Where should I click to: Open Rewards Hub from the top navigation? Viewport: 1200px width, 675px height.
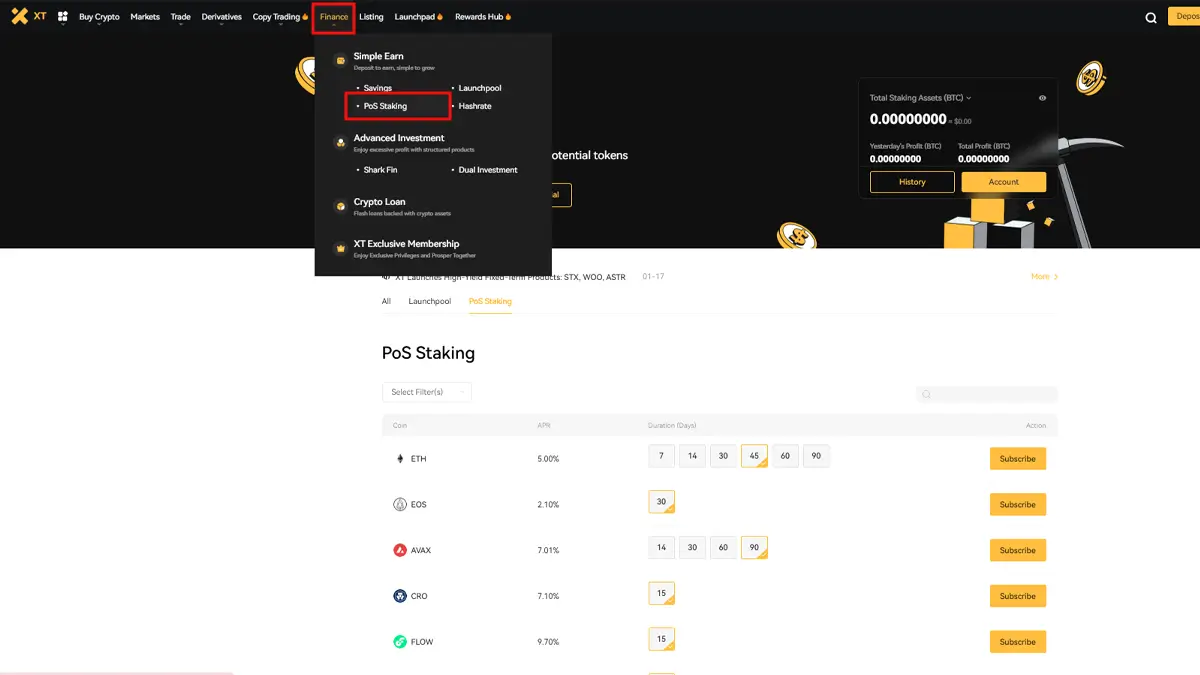[x=483, y=17]
